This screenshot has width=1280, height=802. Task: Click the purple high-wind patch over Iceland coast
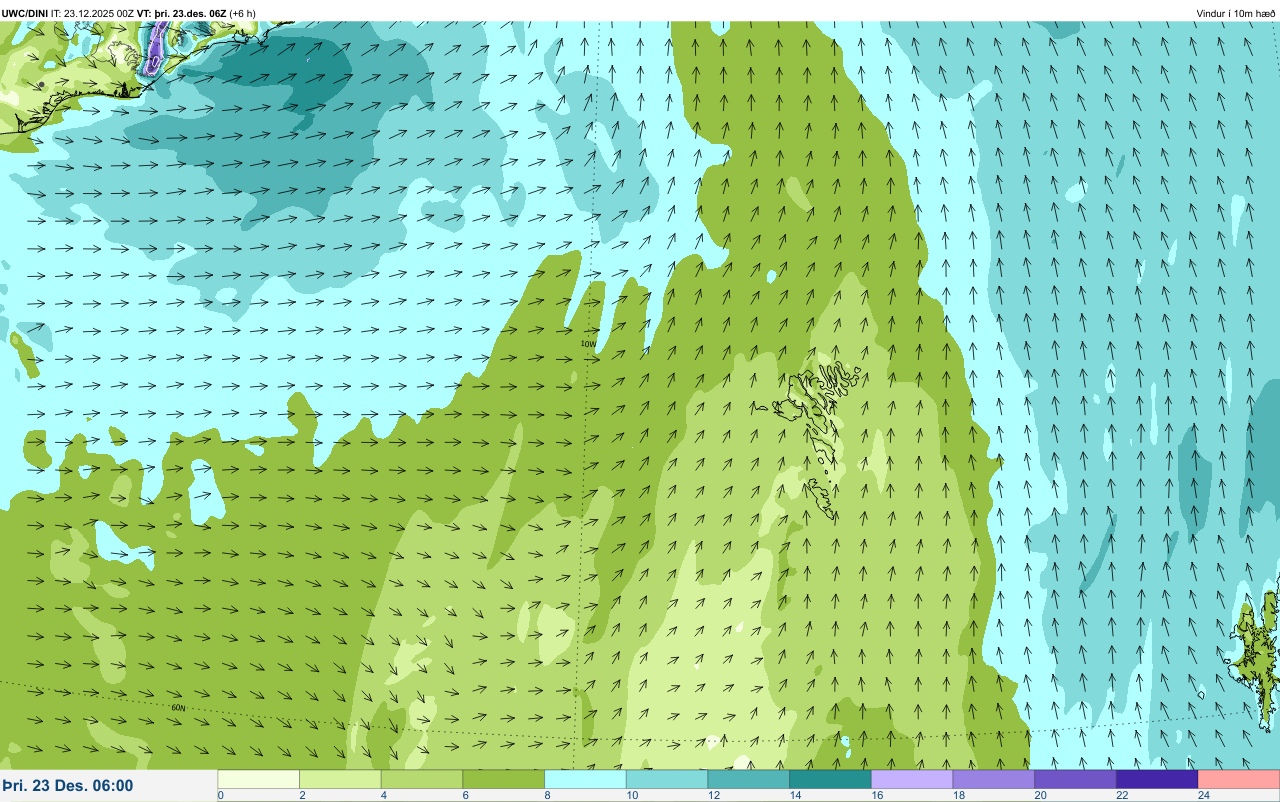click(155, 48)
